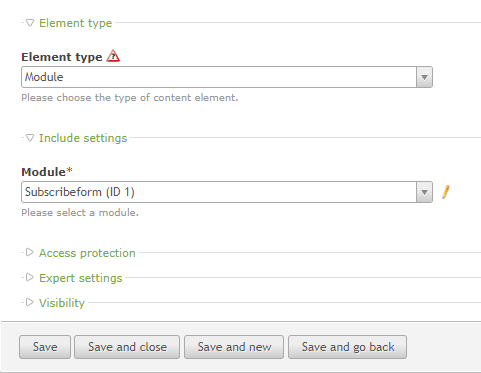Viewport: 481px width, 373px height.
Task: Open the Expert settings legend
Action: coord(81,278)
